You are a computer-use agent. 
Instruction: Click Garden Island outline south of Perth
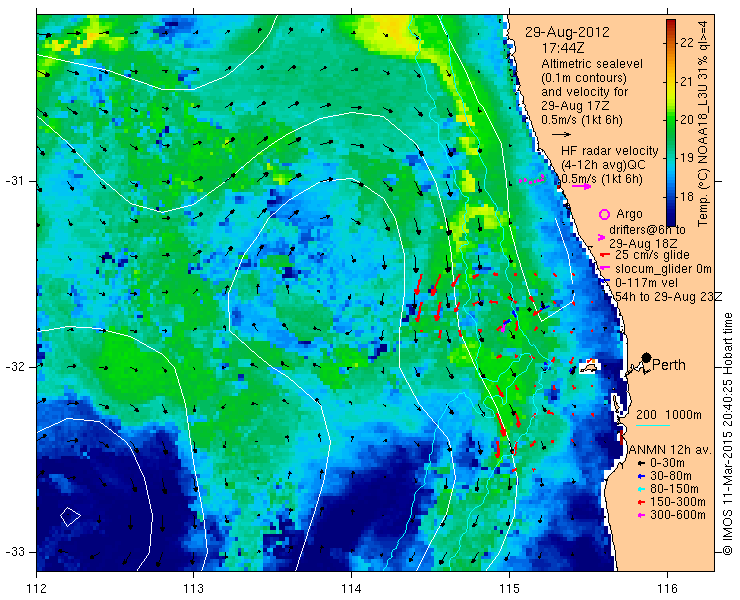(x=616, y=405)
